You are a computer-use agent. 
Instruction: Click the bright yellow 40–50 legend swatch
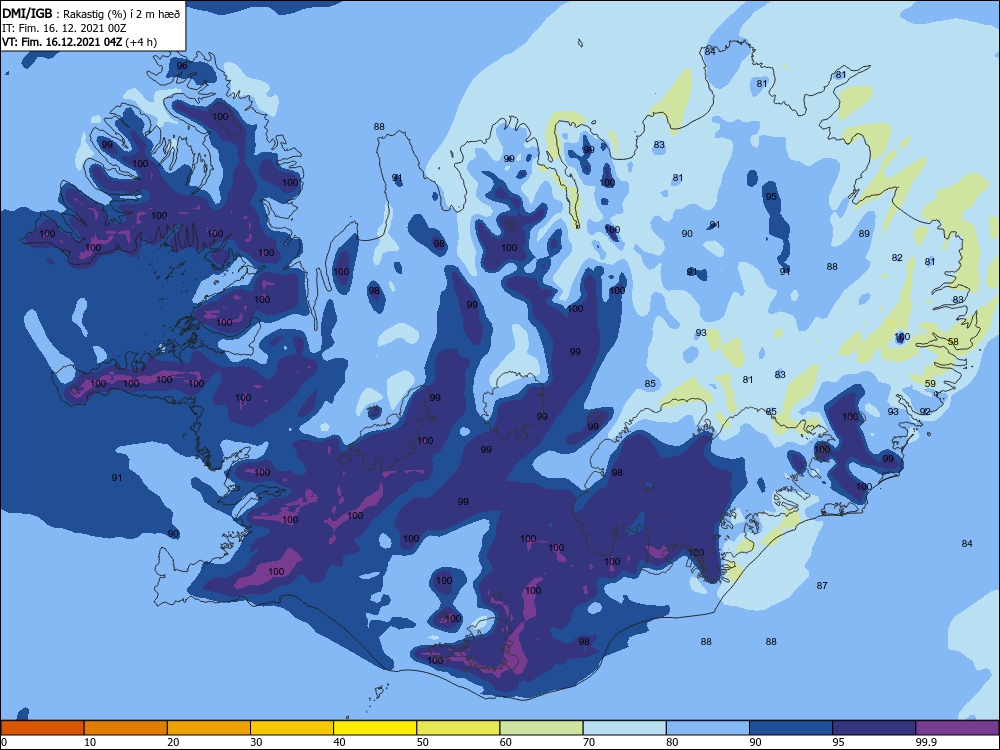tap(375, 728)
